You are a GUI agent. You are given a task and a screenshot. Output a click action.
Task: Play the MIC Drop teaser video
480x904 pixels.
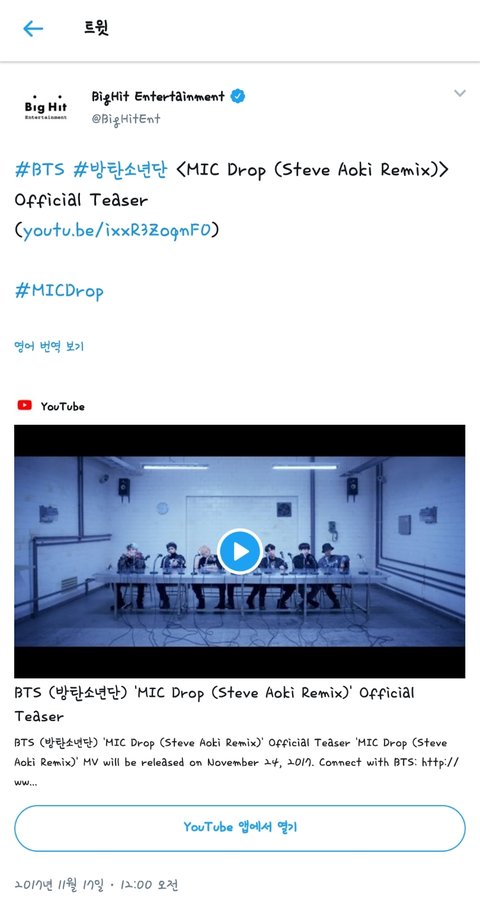pos(240,551)
